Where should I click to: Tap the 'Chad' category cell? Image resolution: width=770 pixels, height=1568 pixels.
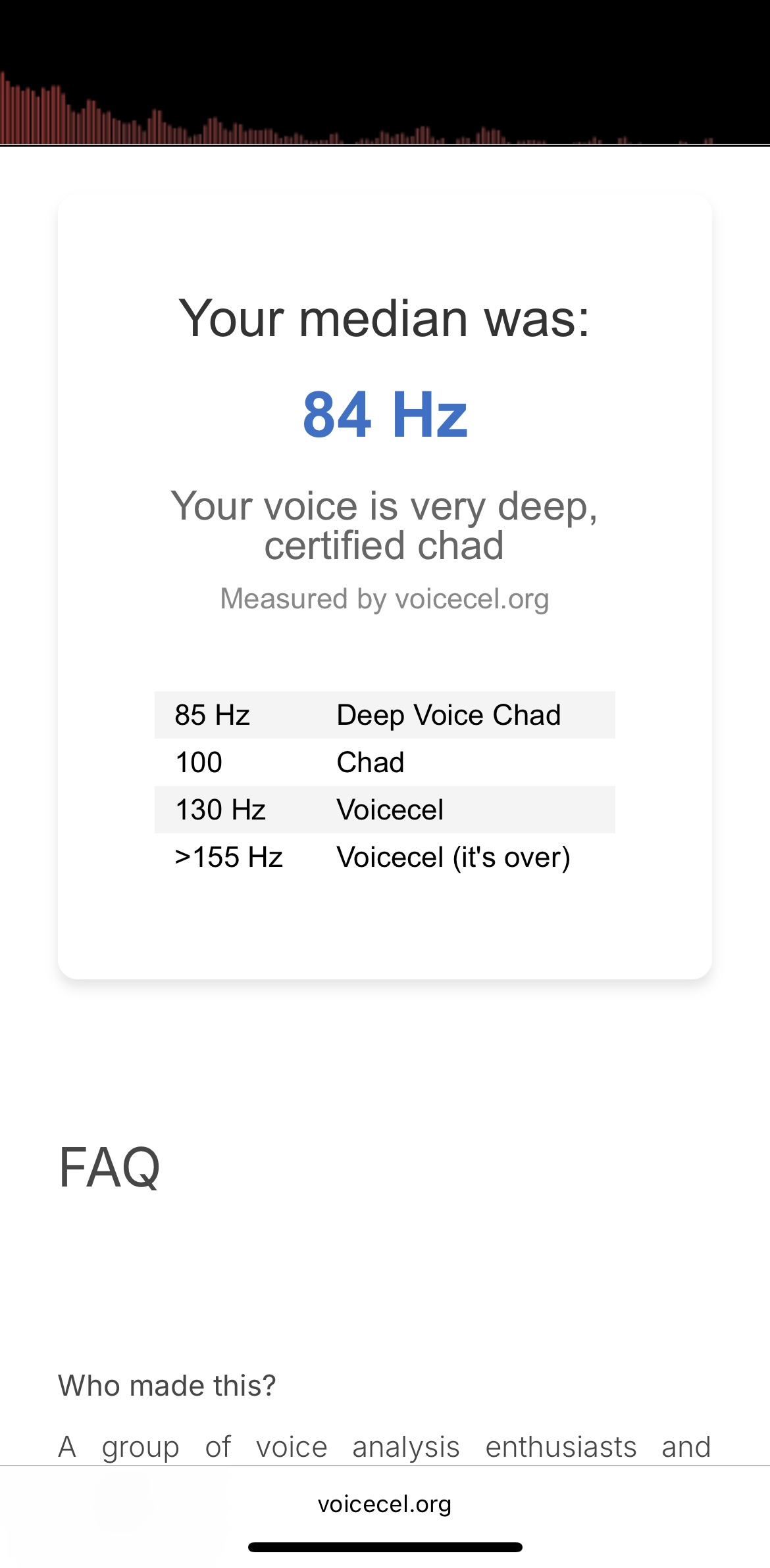tap(370, 762)
